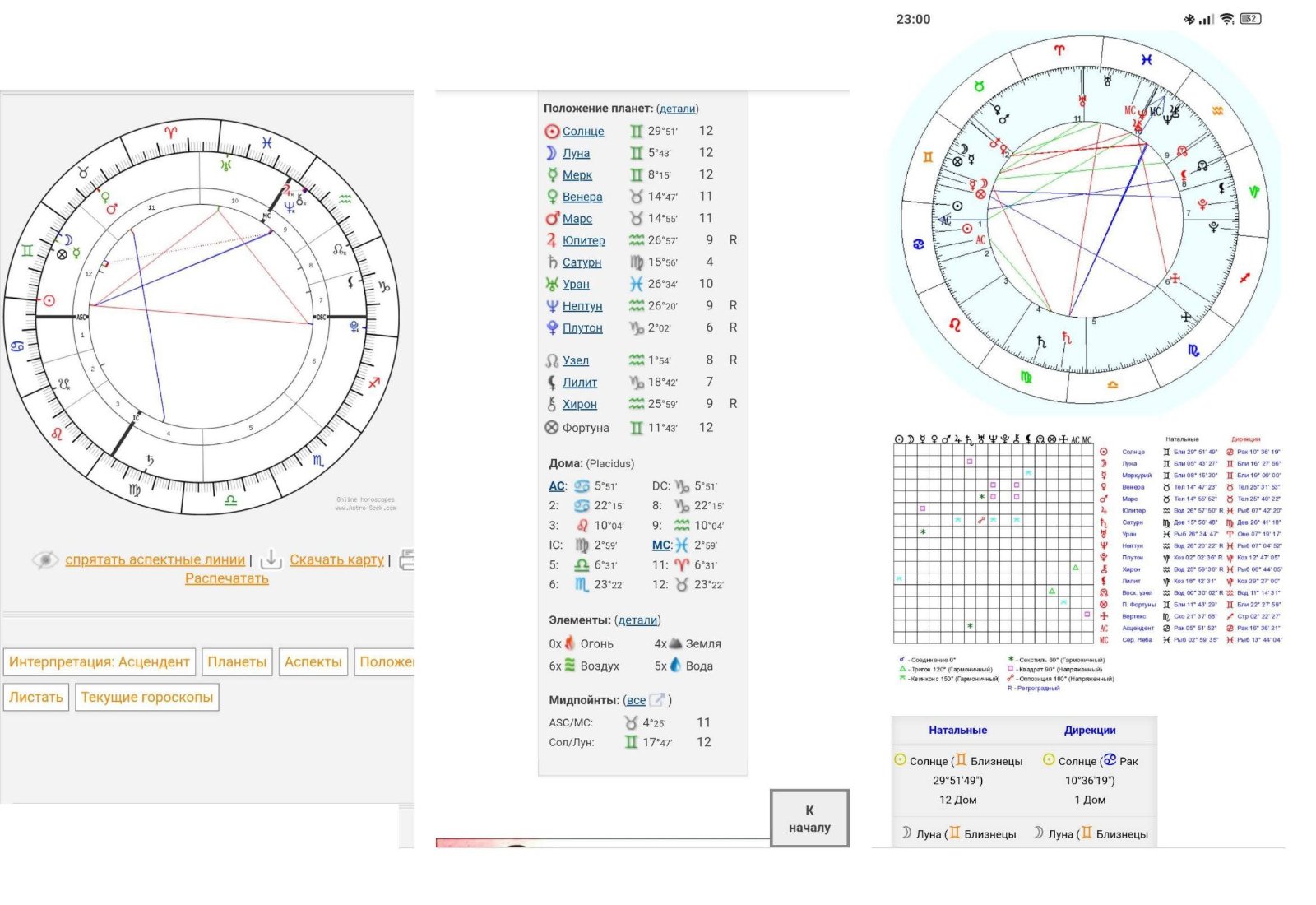1316x905 pixels.
Task: Click the download chart icon
Action: (271, 559)
